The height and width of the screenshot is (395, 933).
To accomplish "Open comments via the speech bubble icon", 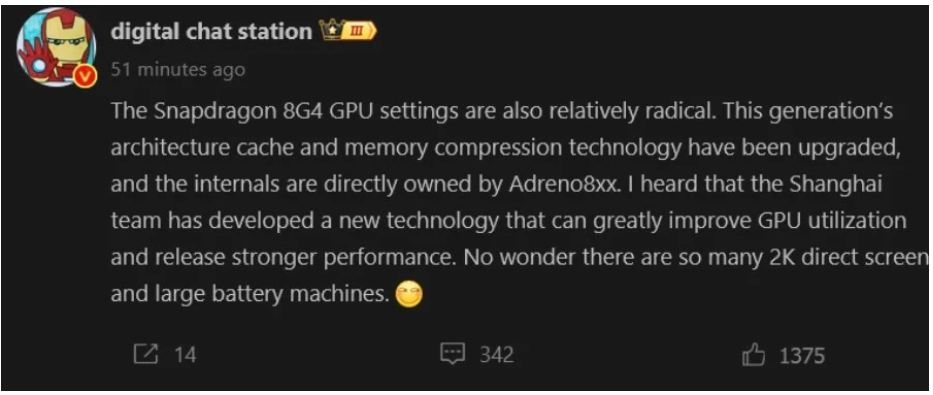I will (452, 355).
